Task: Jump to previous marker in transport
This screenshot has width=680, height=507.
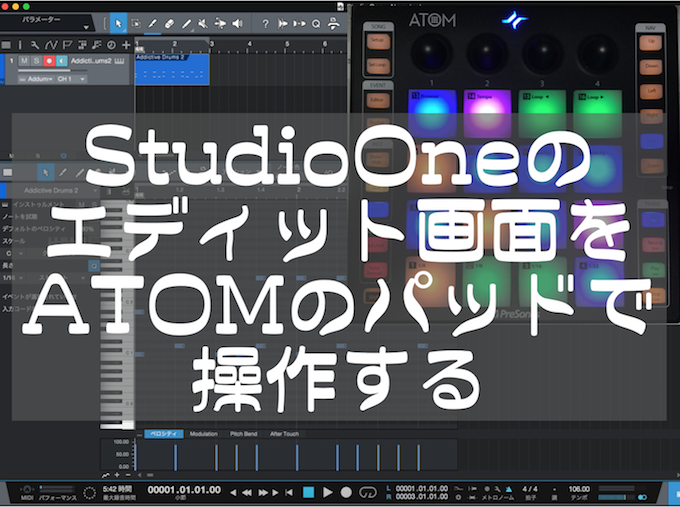Action: pyautogui.click(x=233, y=493)
